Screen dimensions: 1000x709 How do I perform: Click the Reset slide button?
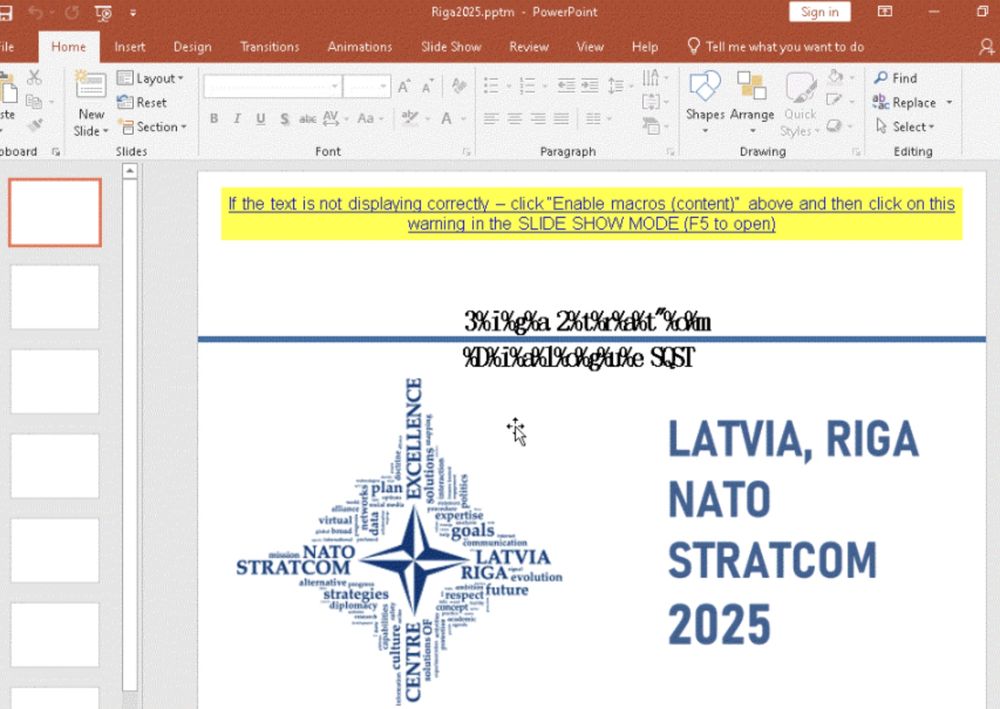tap(143, 102)
